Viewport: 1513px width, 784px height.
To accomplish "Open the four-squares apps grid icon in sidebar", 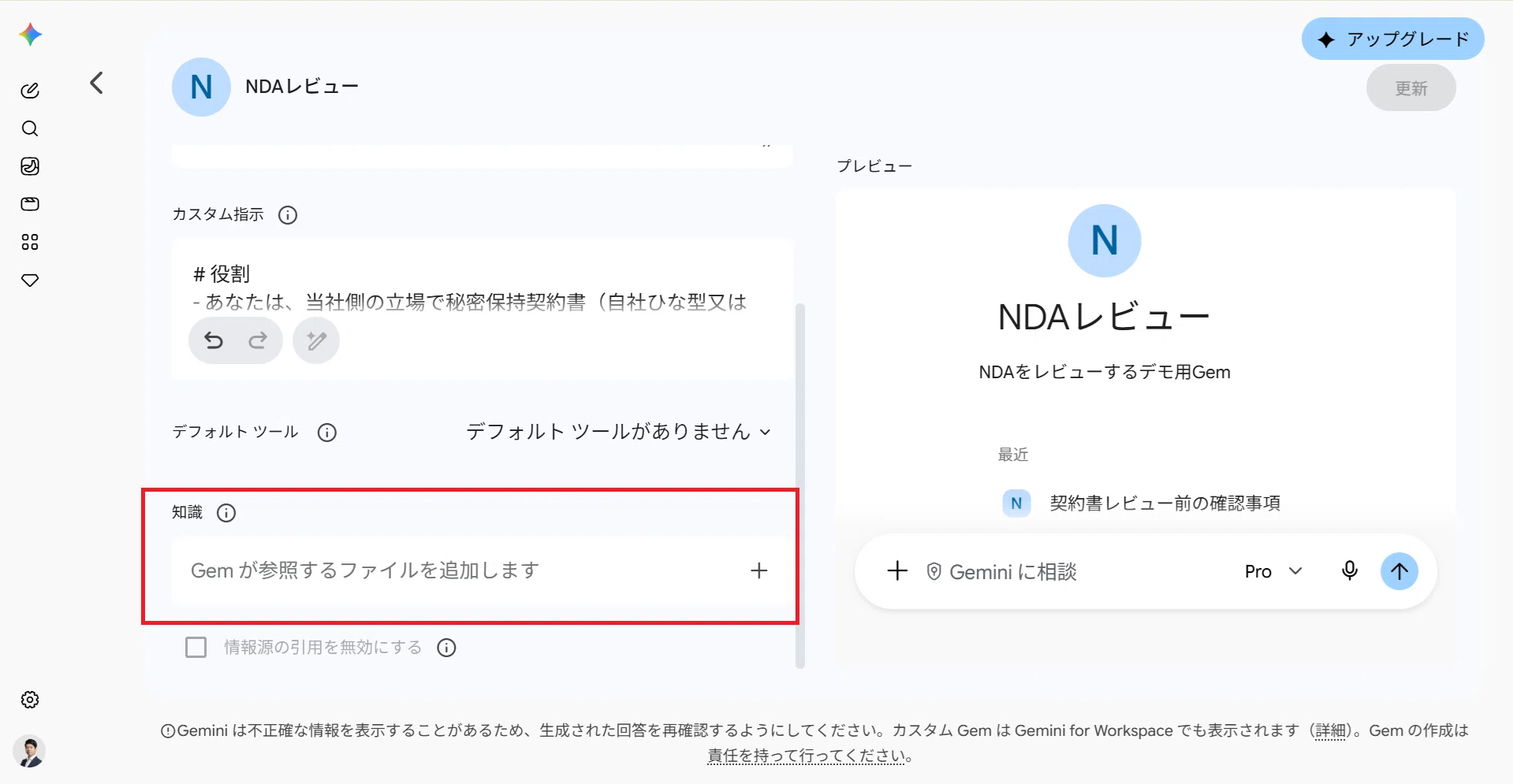I will 30,242.
